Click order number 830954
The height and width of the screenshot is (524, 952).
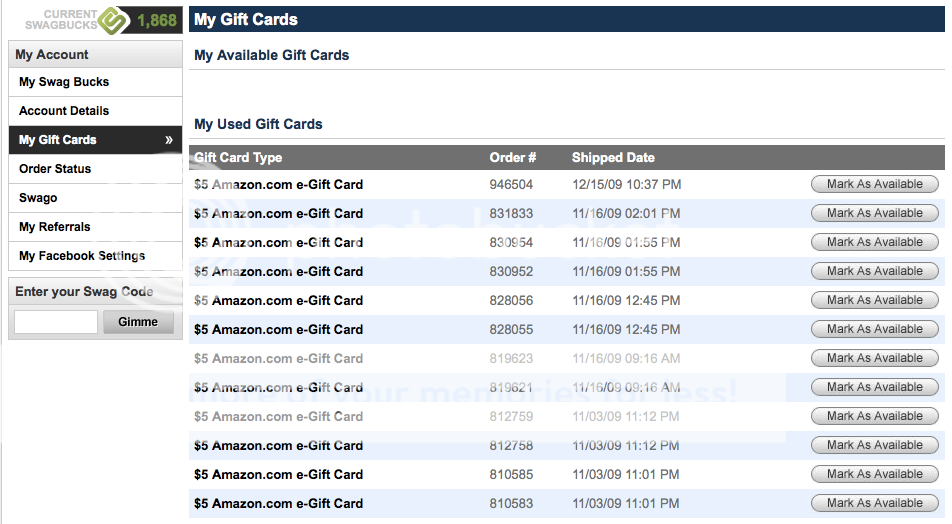511,243
